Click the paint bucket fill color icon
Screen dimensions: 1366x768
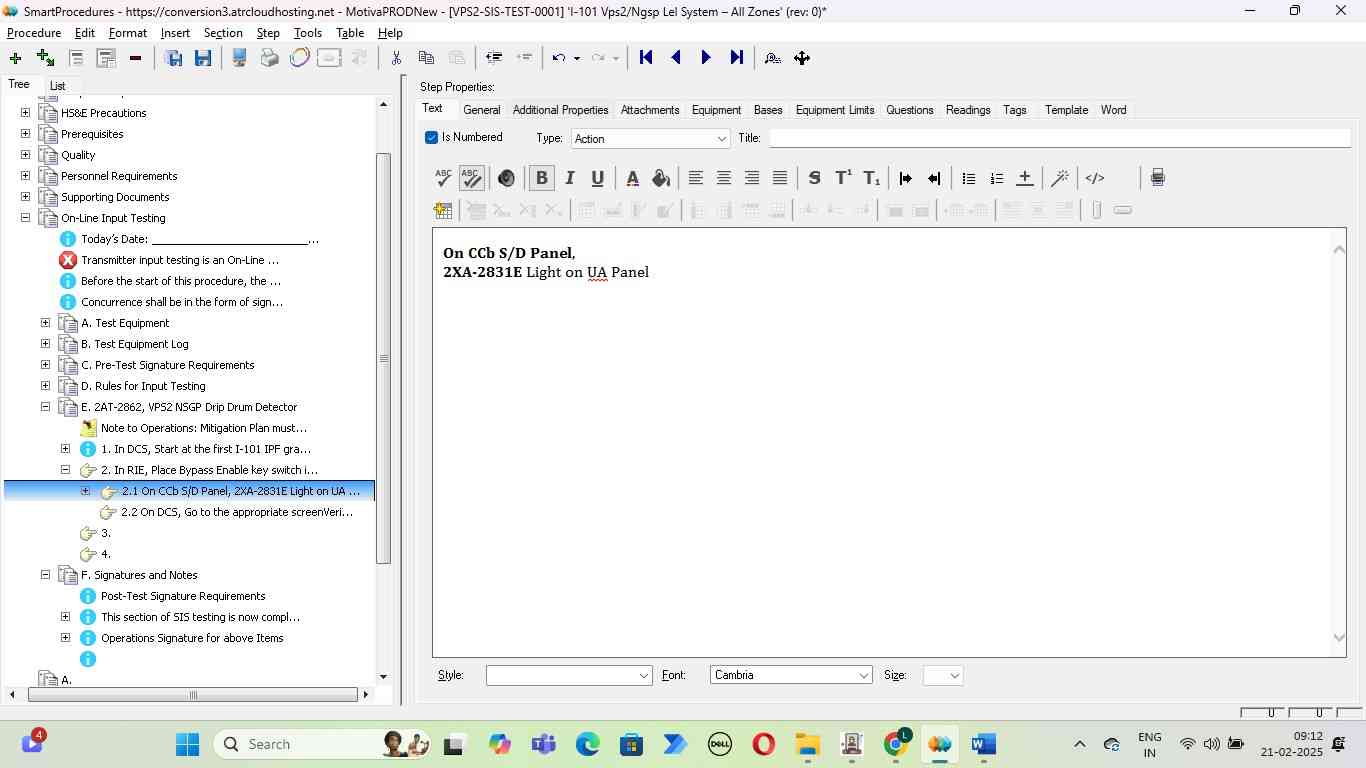661,178
